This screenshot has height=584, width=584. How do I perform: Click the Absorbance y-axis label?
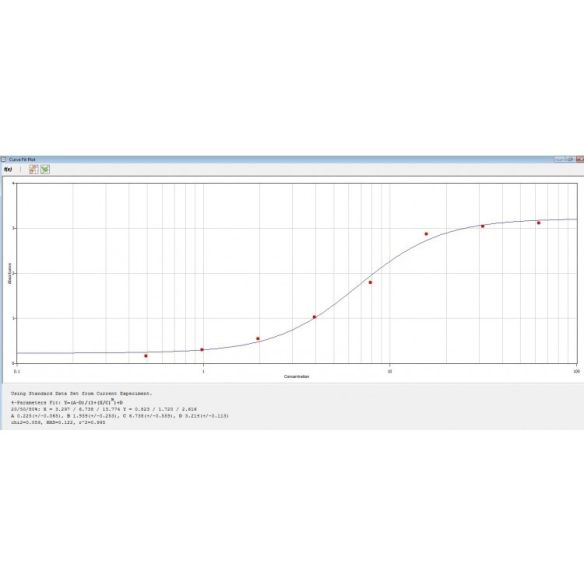[10, 273]
